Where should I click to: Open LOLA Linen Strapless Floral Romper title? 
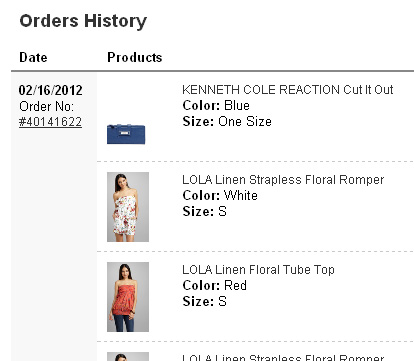point(283,180)
